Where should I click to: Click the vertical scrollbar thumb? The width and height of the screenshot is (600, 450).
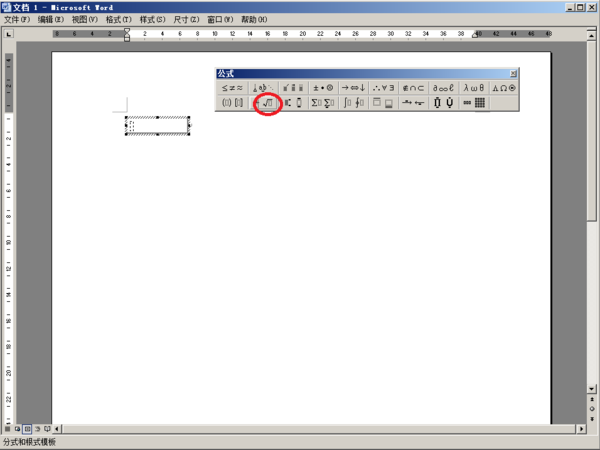click(592, 130)
